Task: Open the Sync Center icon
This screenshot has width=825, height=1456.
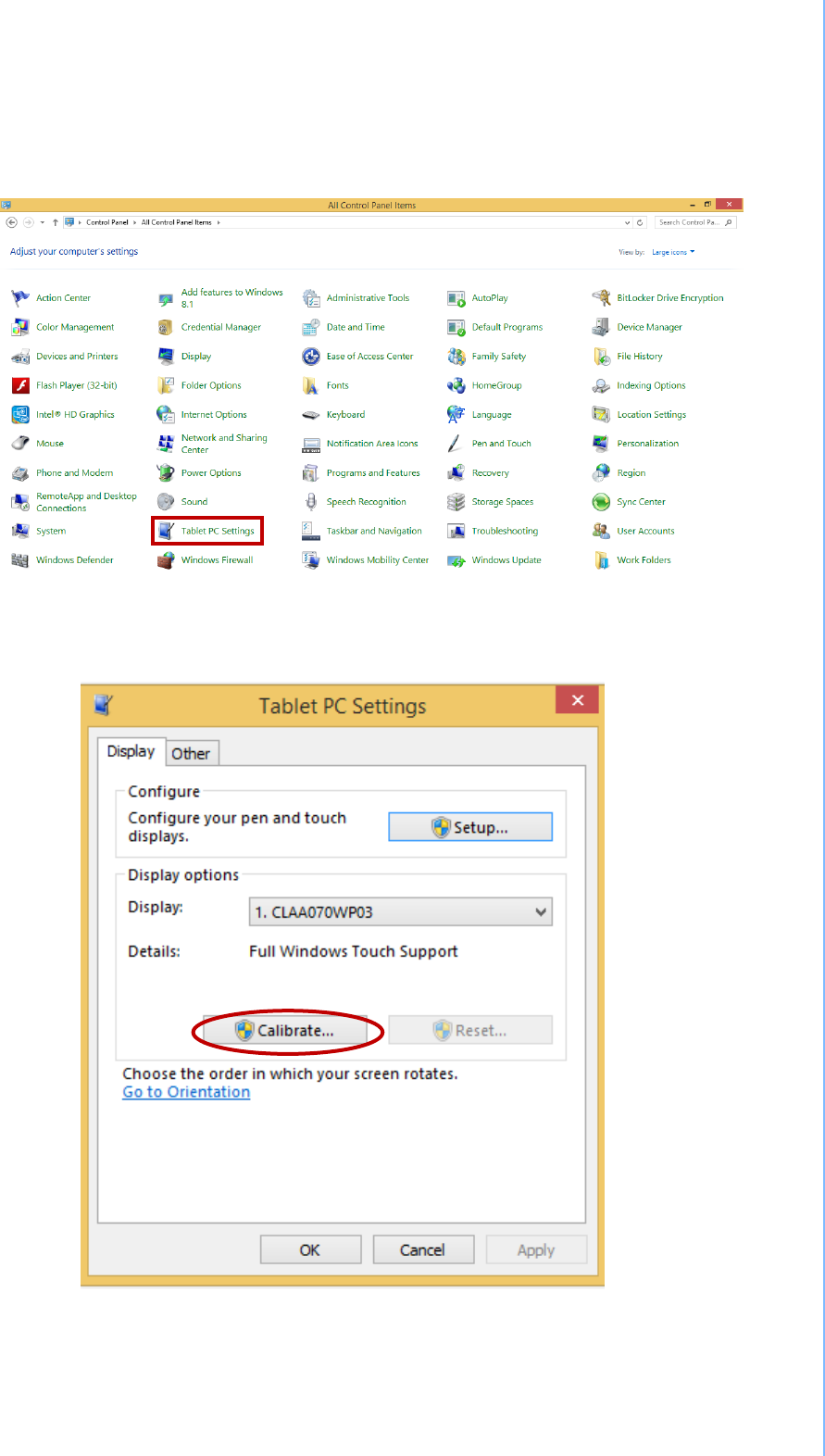Action: (601, 502)
